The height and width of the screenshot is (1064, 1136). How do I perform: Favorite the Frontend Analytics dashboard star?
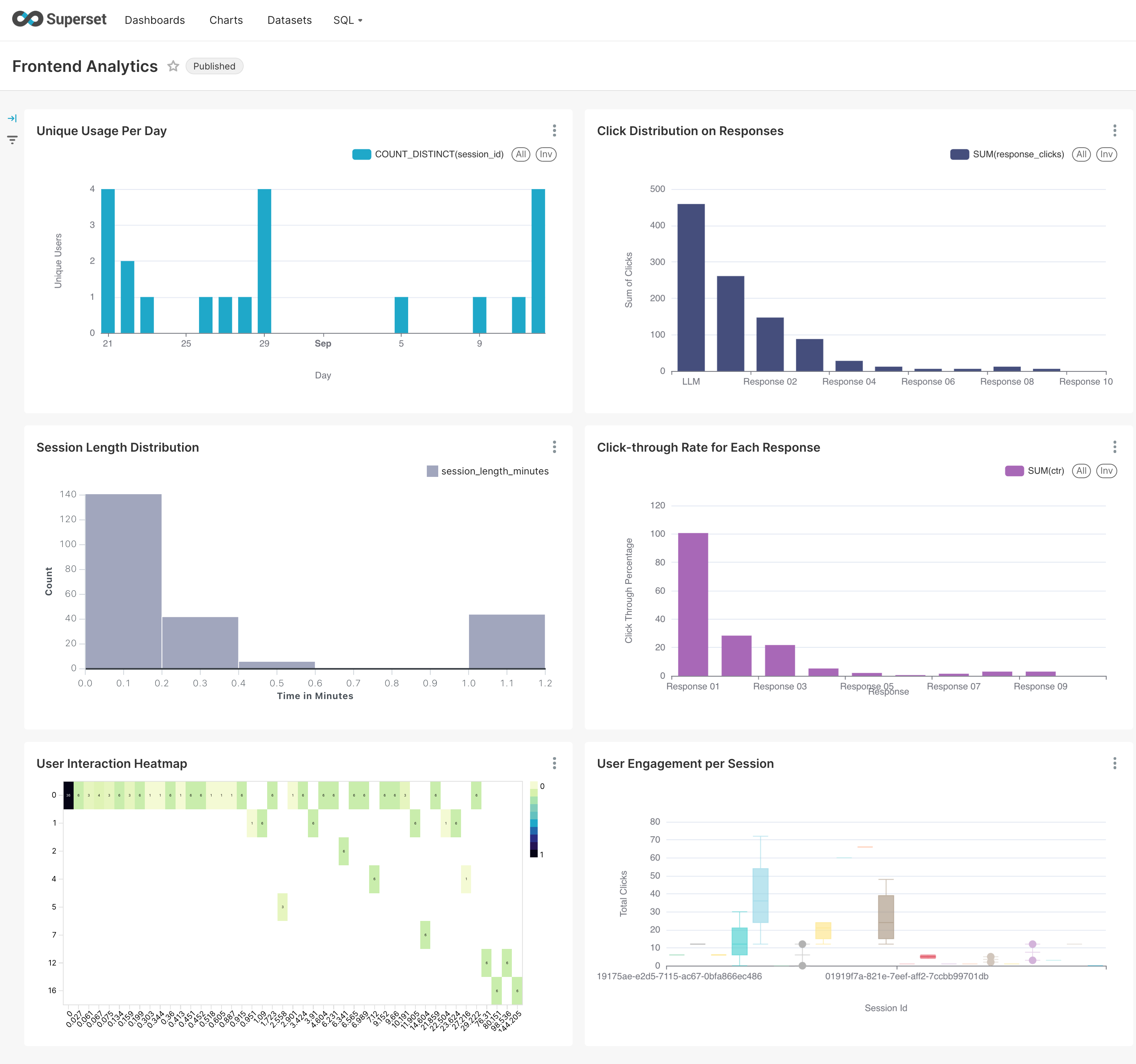173,66
